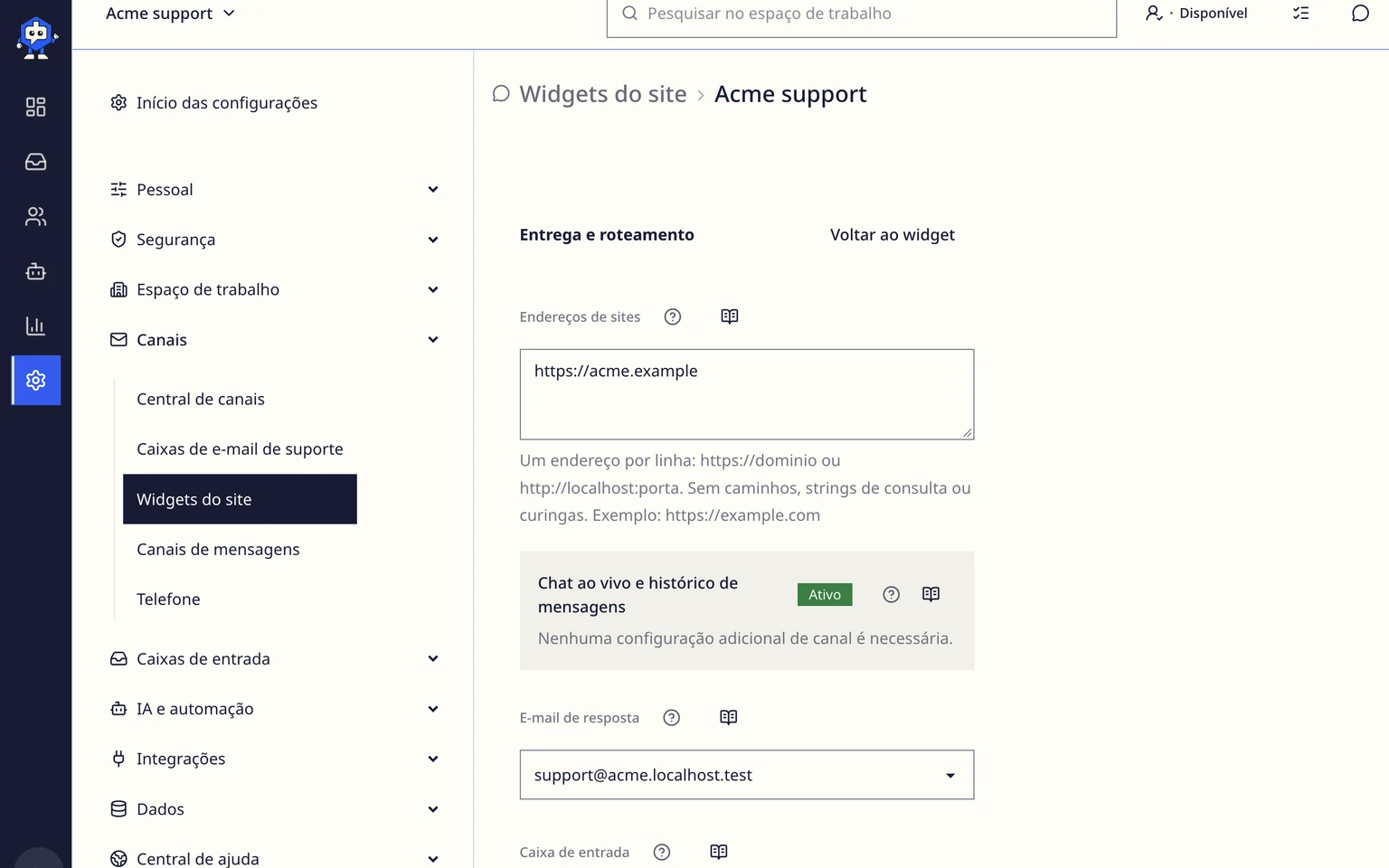Click Voltar ao widget link
The height and width of the screenshot is (868, 1389).
click(x=893, y=235)
